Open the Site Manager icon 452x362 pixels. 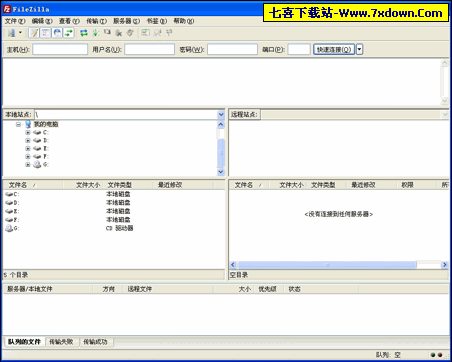11,33
